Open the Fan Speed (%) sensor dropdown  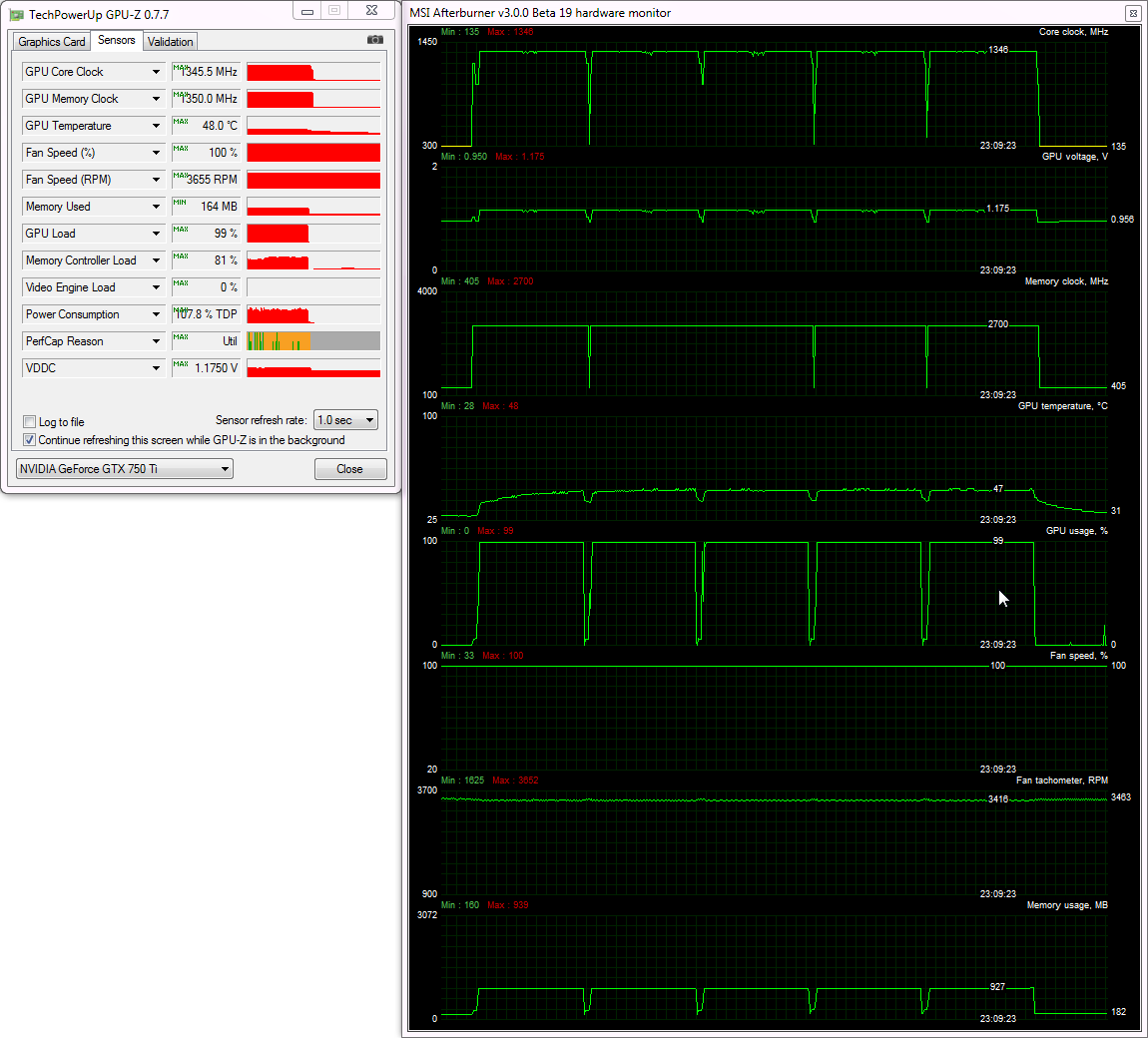coord(156,153)
